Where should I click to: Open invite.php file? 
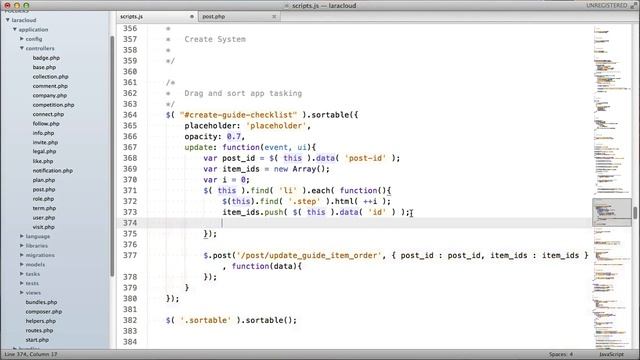[45, 142]
